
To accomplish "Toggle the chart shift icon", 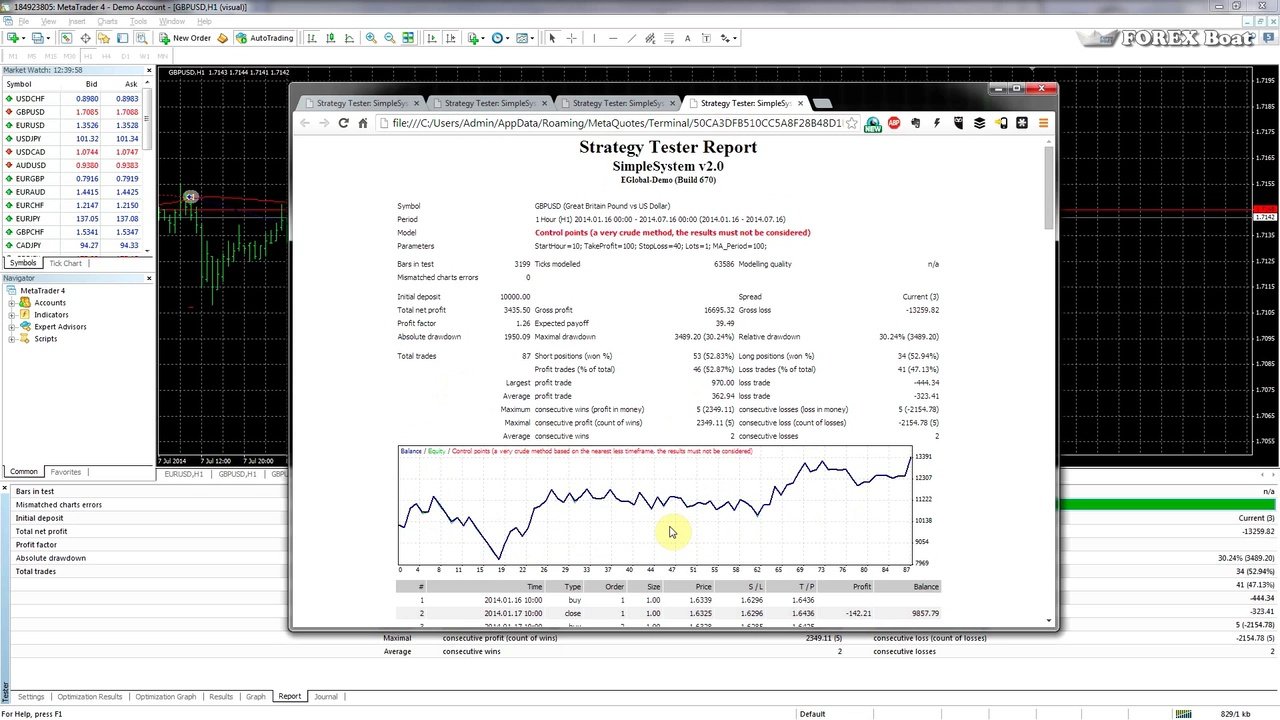I will 450,38.
